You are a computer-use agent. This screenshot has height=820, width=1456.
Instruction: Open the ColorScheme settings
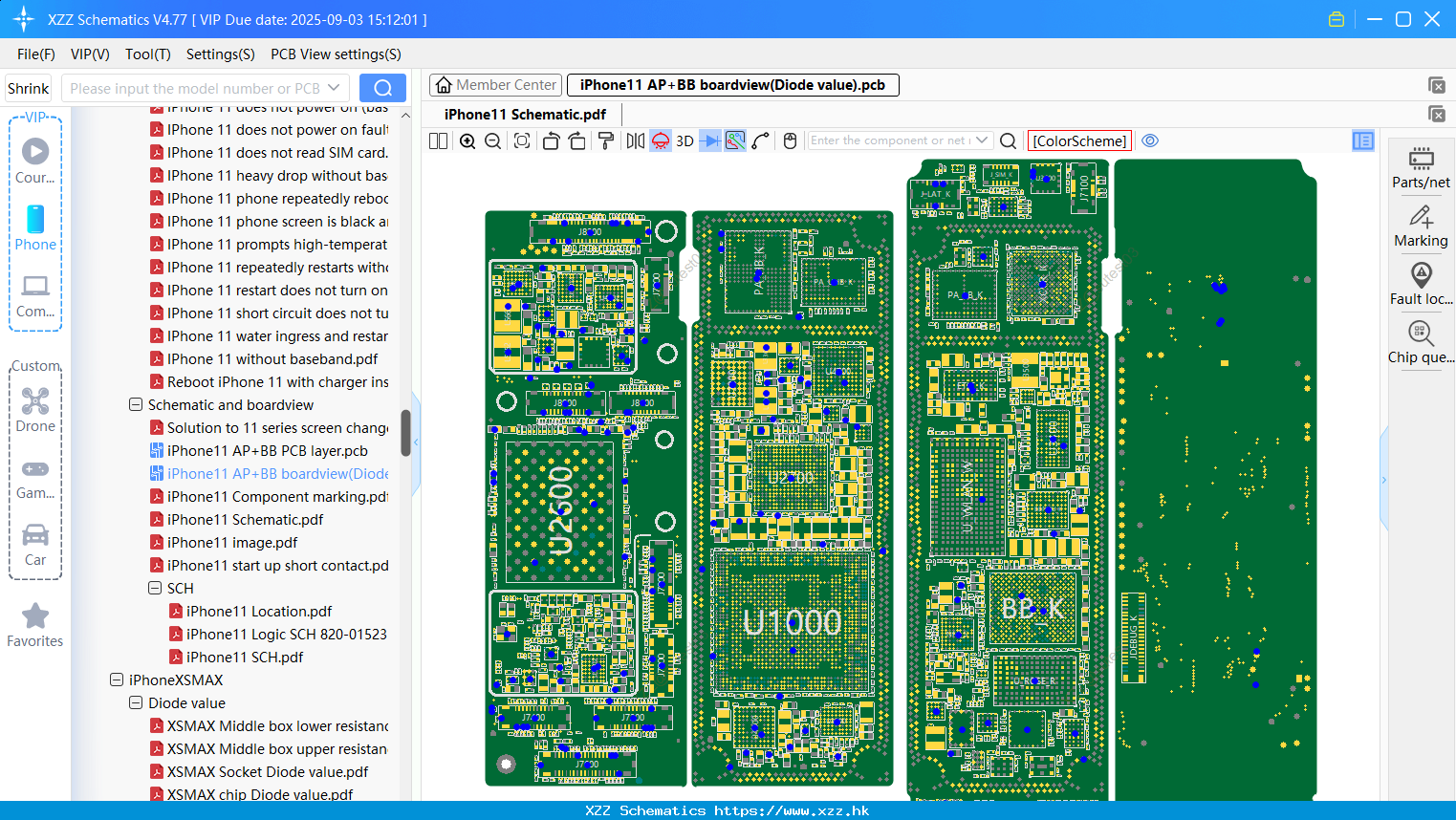[1079, 140]
